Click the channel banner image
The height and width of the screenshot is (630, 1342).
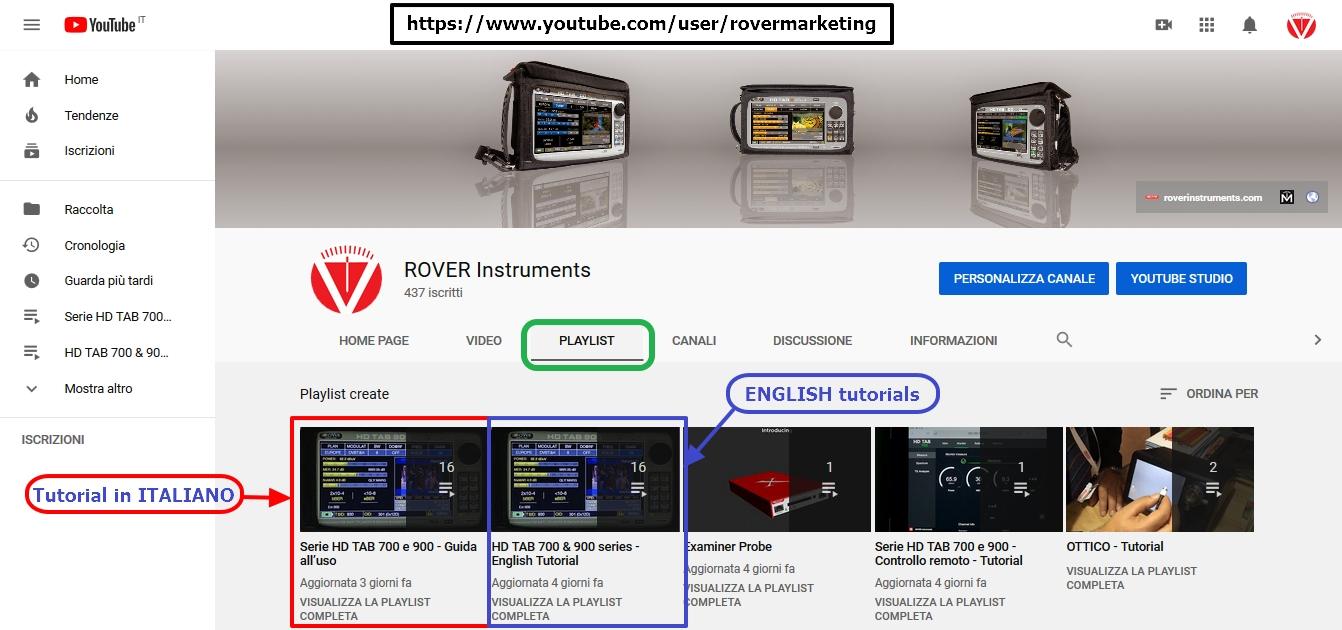pos(778,139)
